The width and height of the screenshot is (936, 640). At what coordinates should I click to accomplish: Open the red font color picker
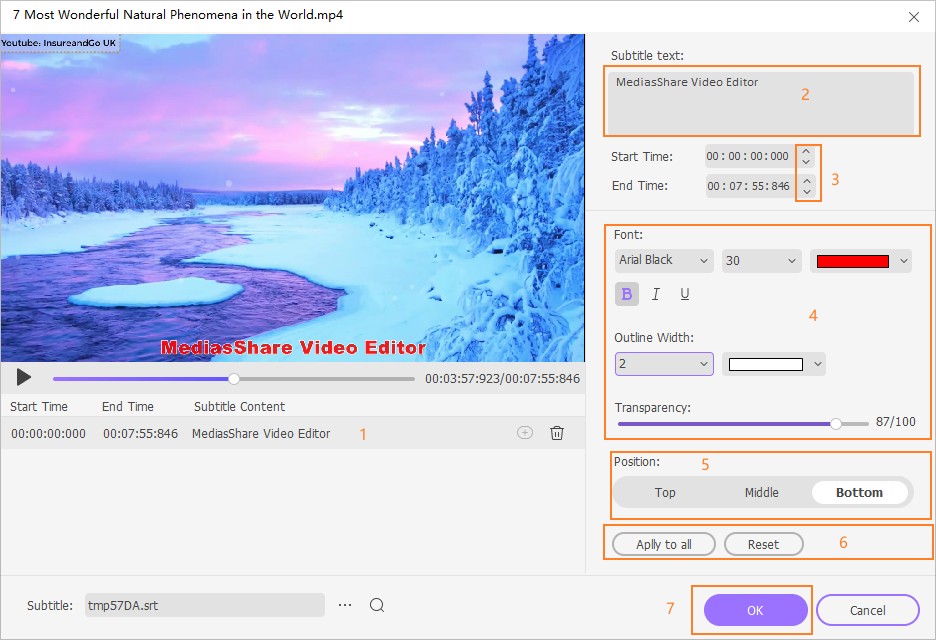(x=860, y=261)
